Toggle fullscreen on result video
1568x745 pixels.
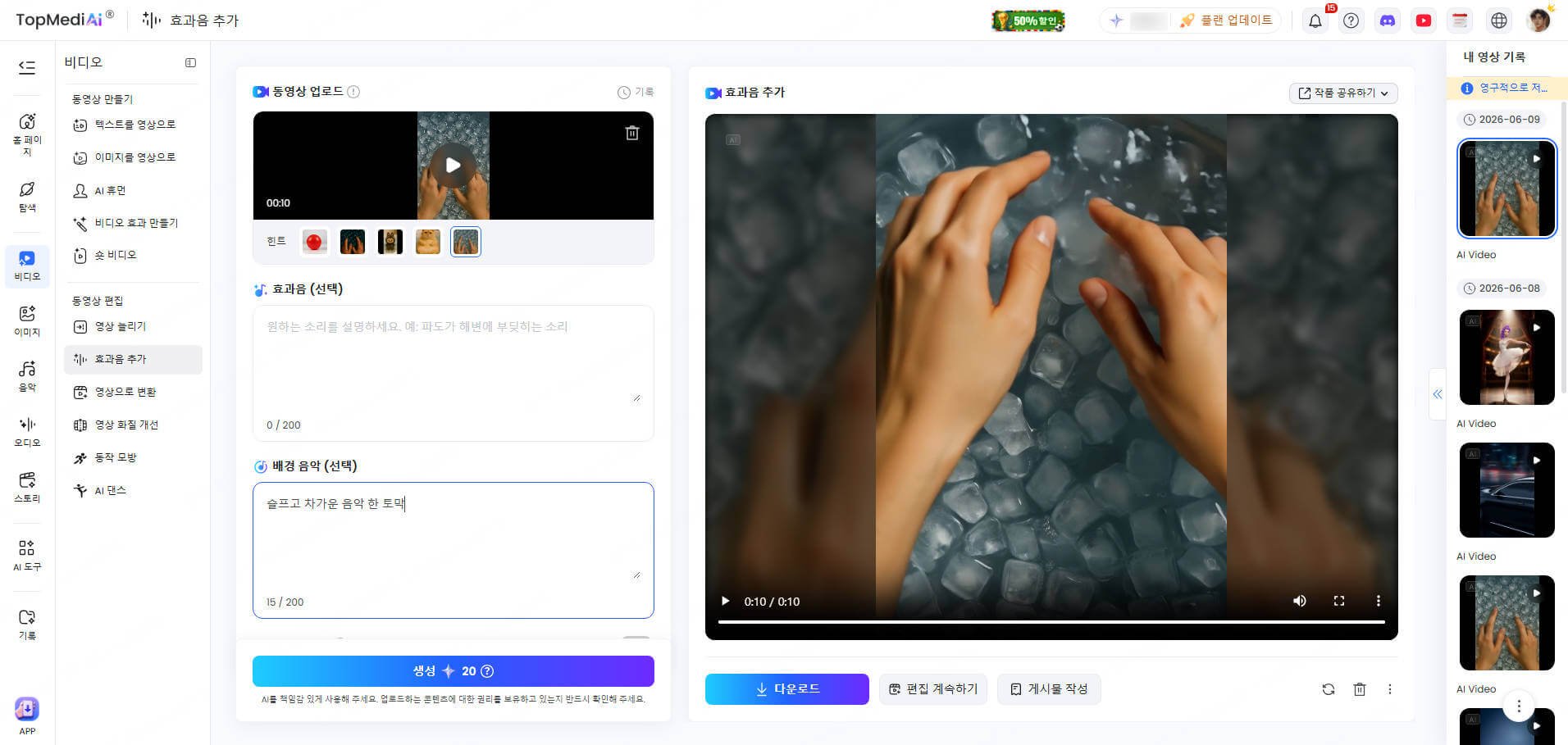[1339, 601]
